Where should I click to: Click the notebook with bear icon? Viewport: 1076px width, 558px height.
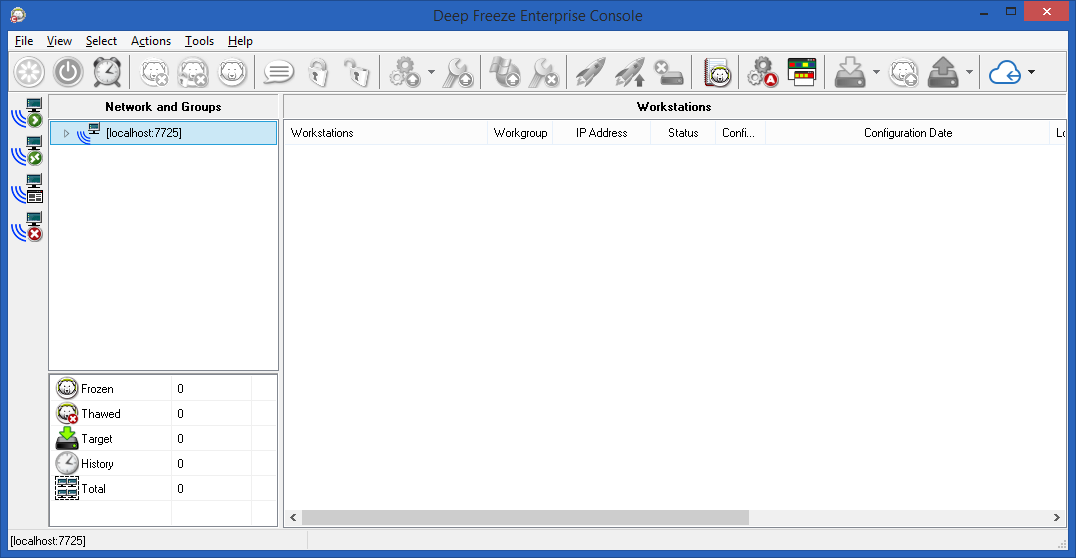[x=717, y=72]
